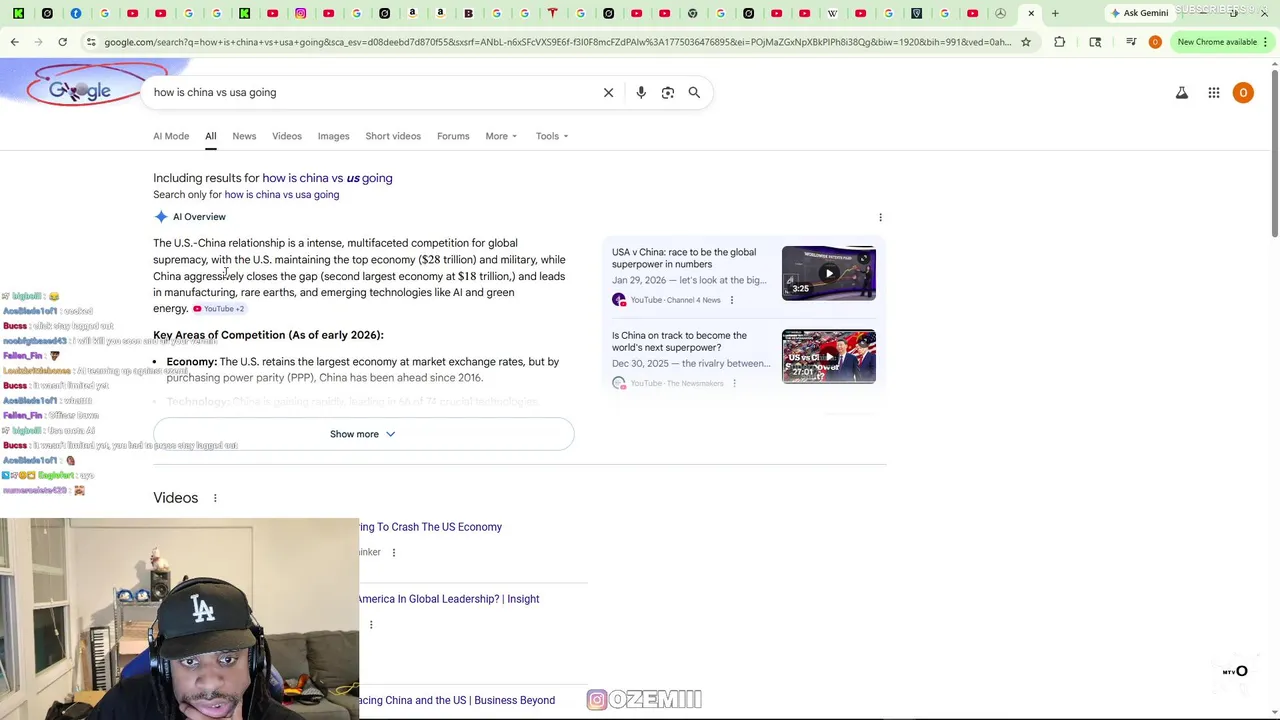The height and width of the screenshot is (720, 1280).
Task: Open the Chrome extensions puzzle icon
Action: [x=1060, y=42]
